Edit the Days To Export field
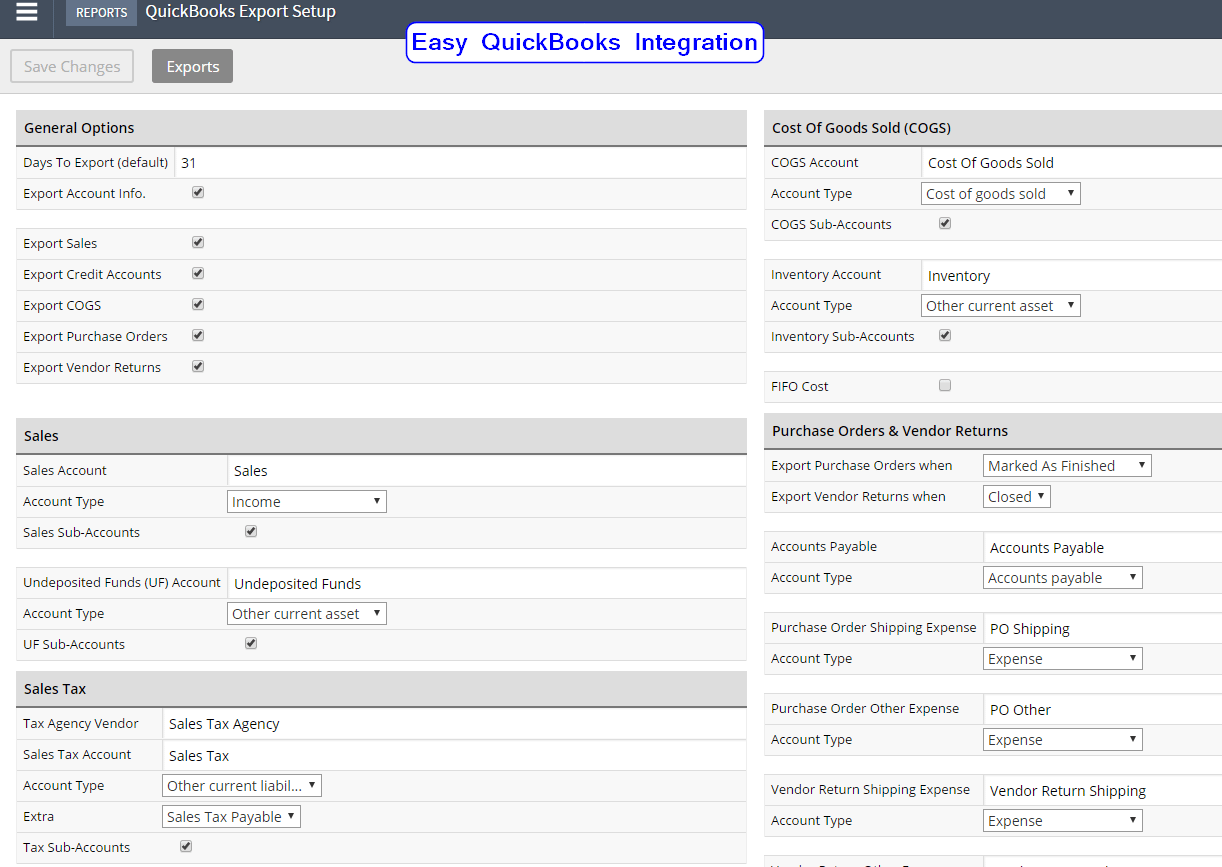Image resolution: width=1222 pixels, height=867 pixels. 460,162
